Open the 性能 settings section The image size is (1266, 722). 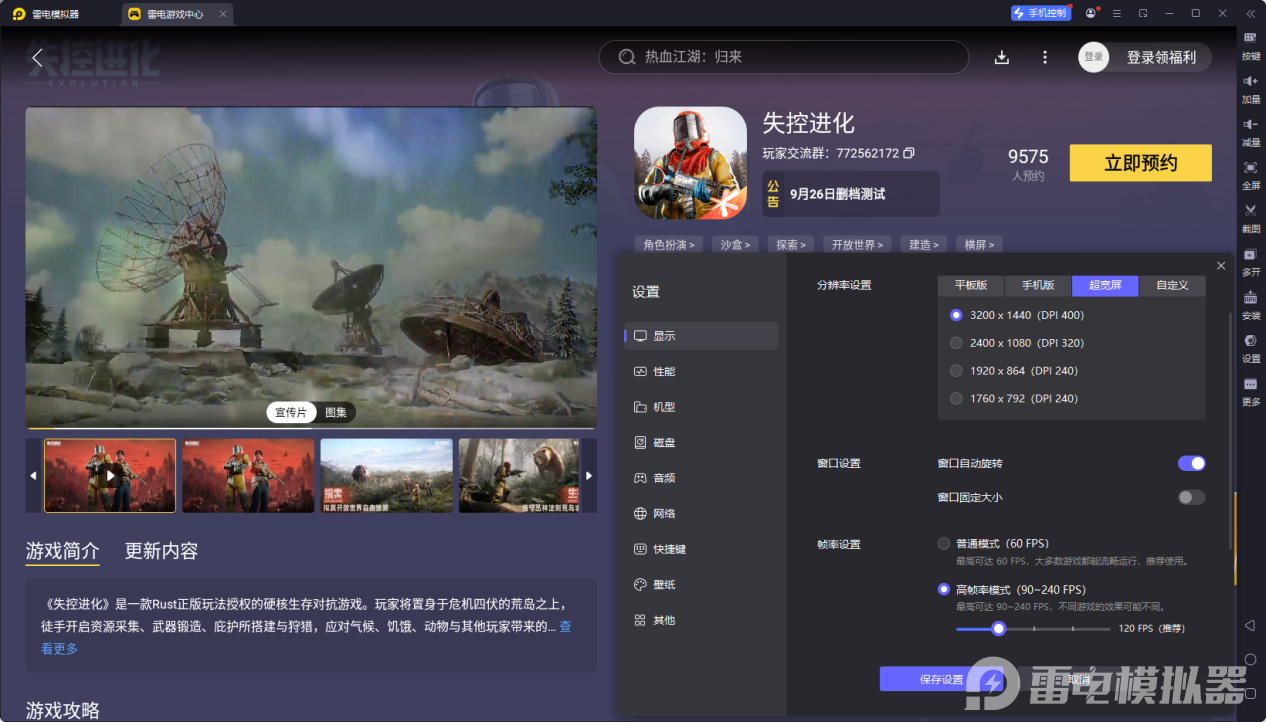(664, 372)
